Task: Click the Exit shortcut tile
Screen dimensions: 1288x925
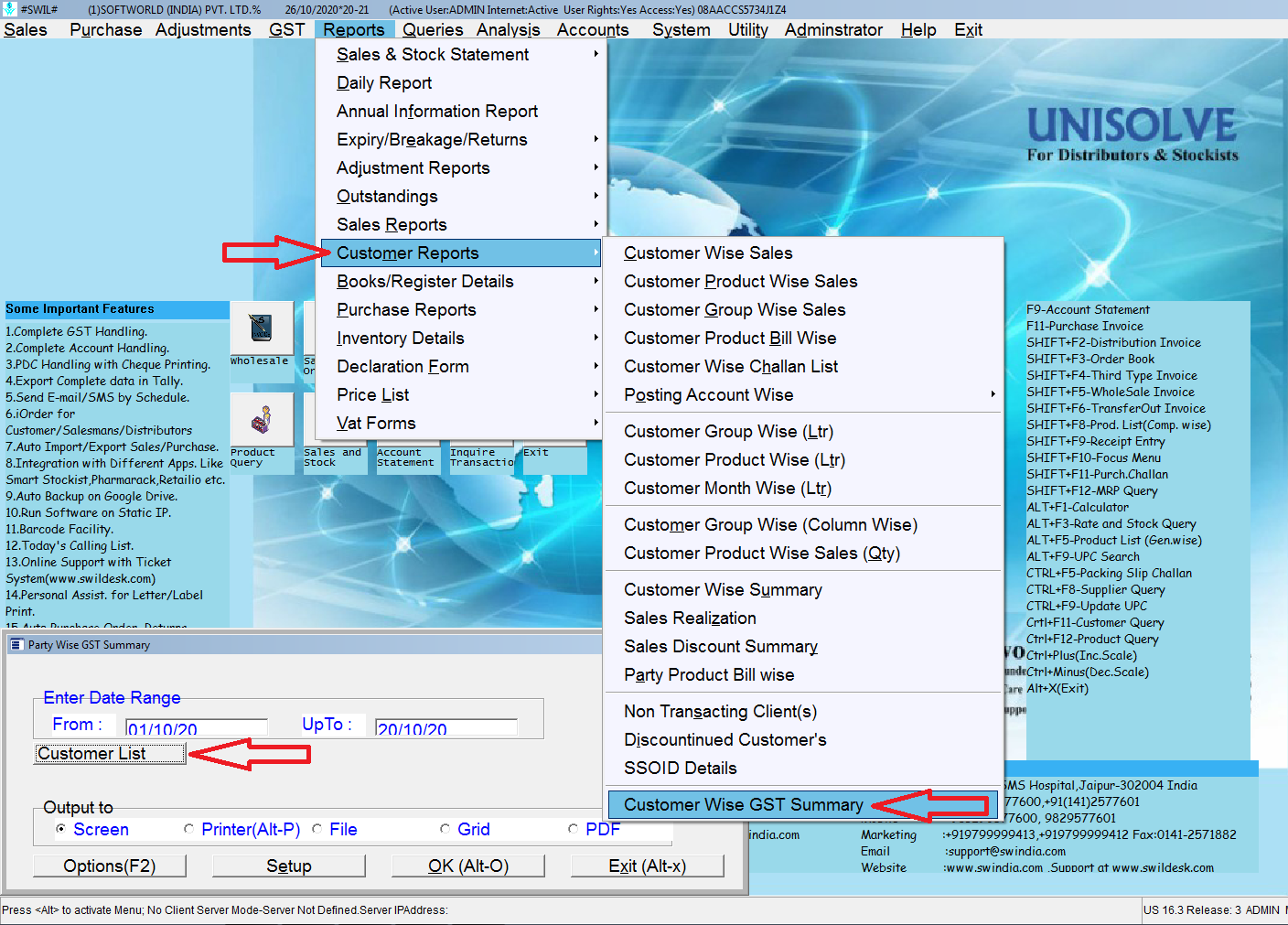Action: click(554, 457)
